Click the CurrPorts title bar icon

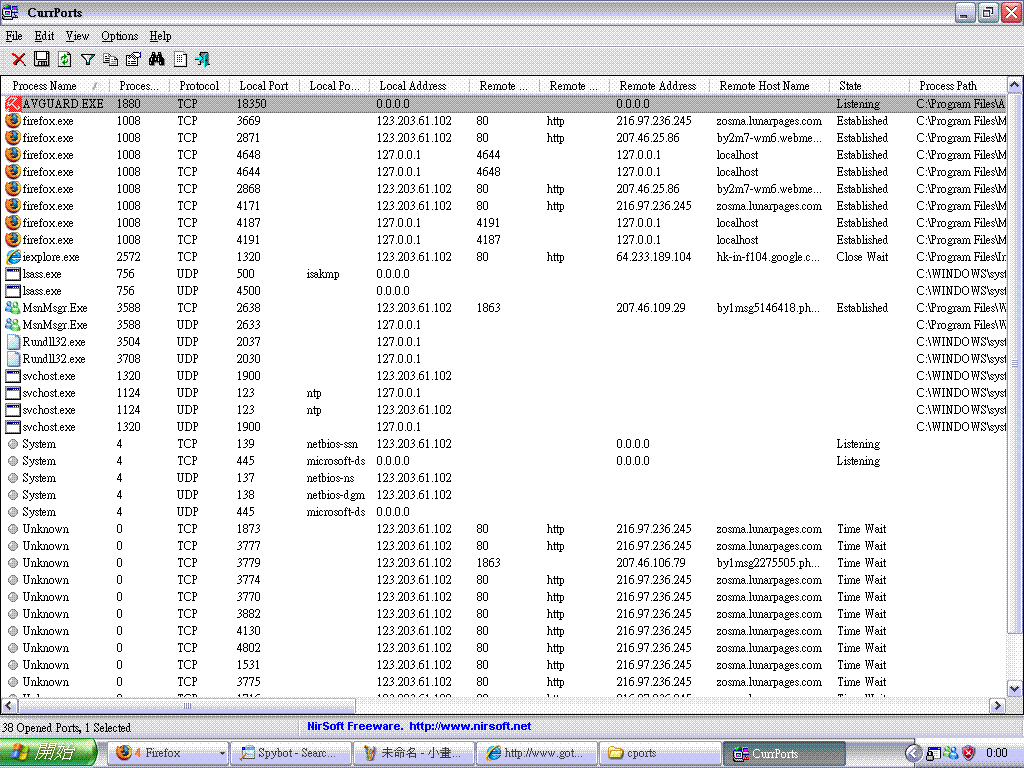tap(10, 12)
